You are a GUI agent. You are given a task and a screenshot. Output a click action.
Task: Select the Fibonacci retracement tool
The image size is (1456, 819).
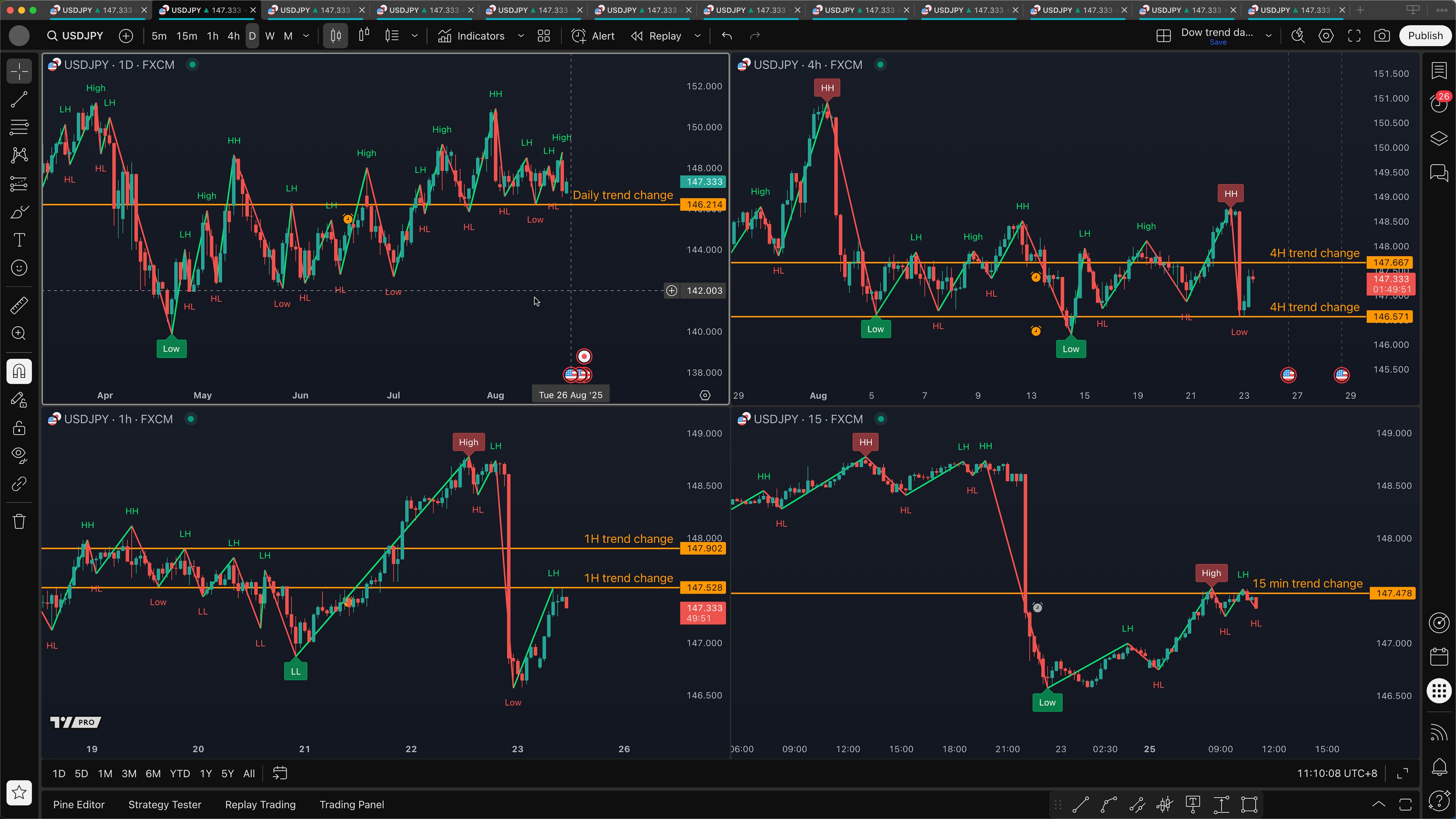pyautogui.click(x=19, y=127)
